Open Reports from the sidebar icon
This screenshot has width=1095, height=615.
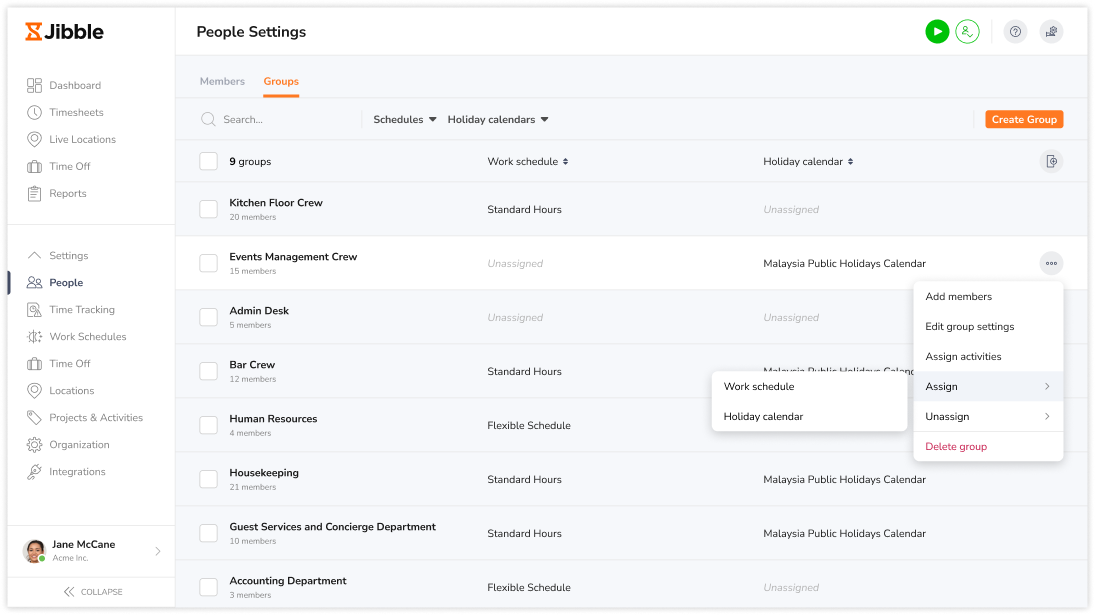[34, 193]
